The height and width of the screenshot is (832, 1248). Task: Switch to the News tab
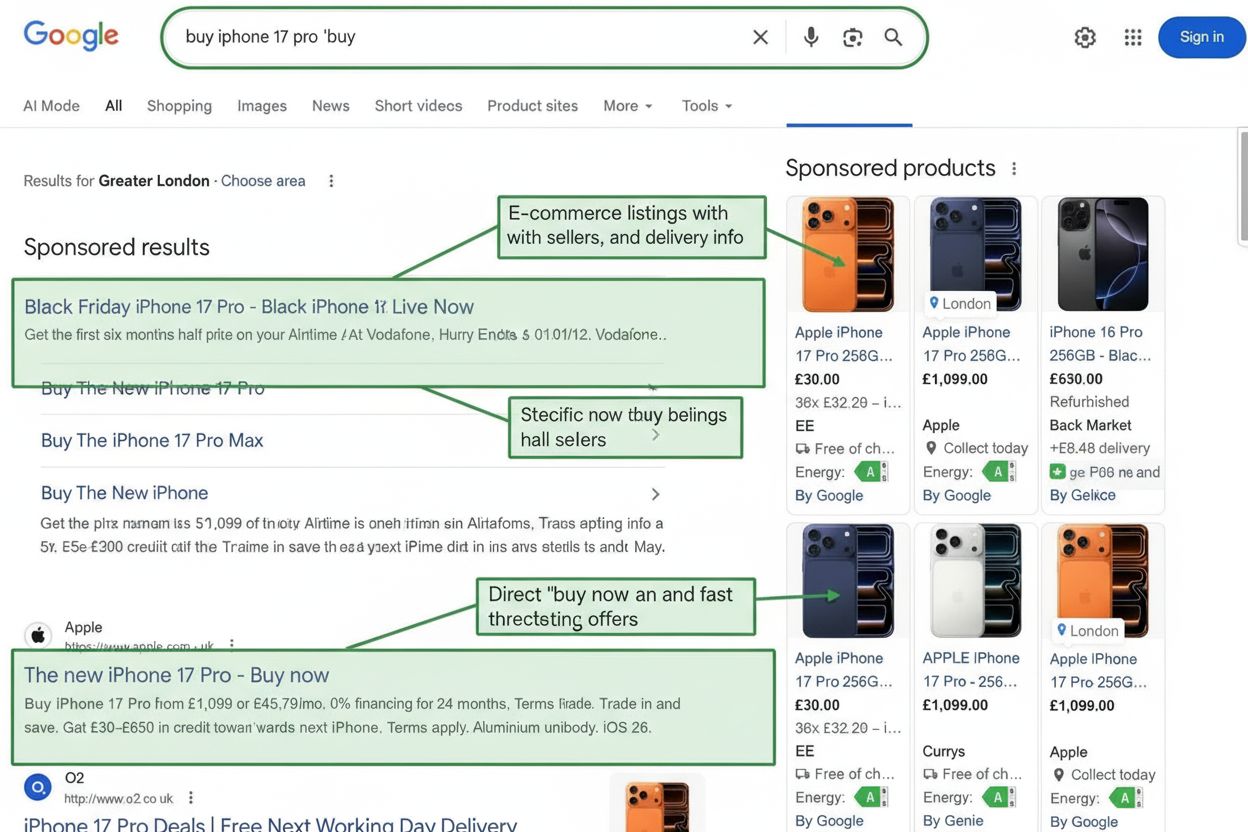click(x=330, y=105)
